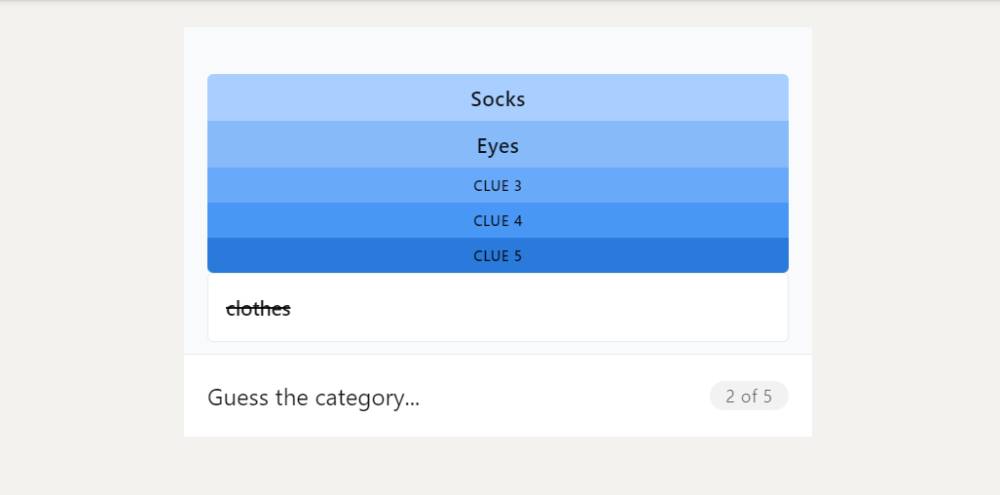This screenshot has height=495, width=1000.
Task: Click the '2 of 5' guess counter badge
Action: point(749,396)
